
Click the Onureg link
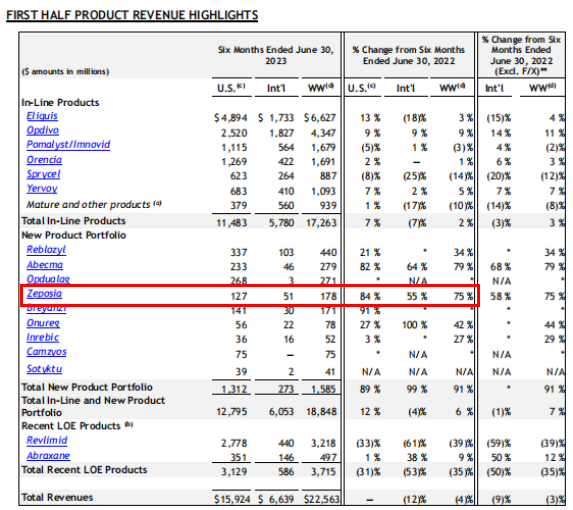(x=43, y=323)
